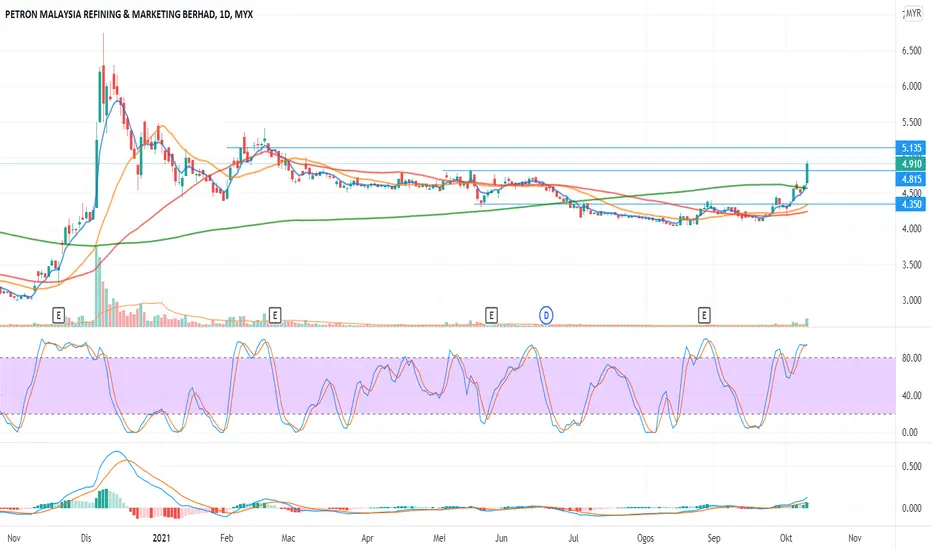
Task: Select the 5.135 price level label
Action: pyautogui.click(x=911, y=148)
